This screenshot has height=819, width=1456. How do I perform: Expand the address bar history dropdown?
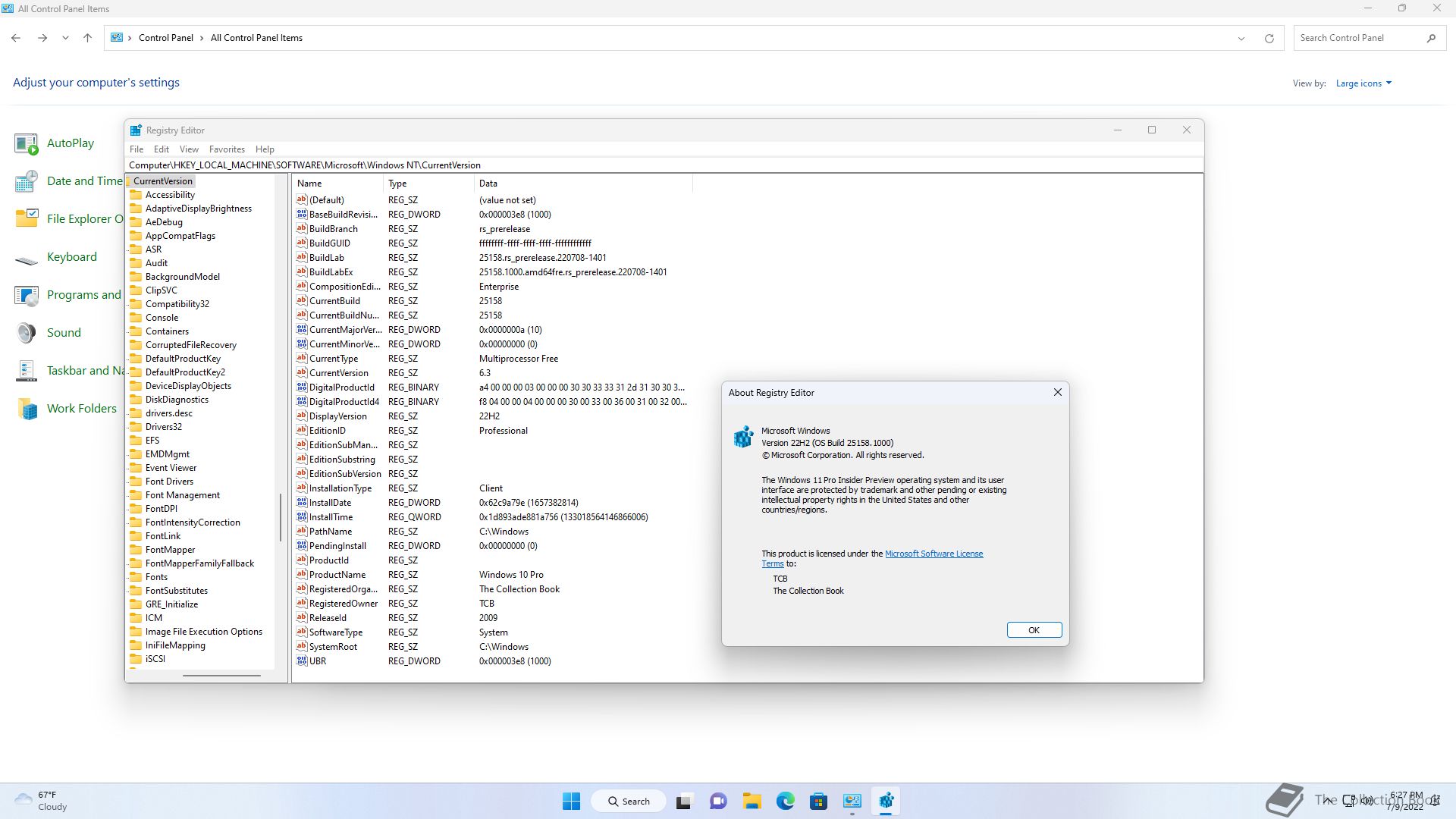1241,38
